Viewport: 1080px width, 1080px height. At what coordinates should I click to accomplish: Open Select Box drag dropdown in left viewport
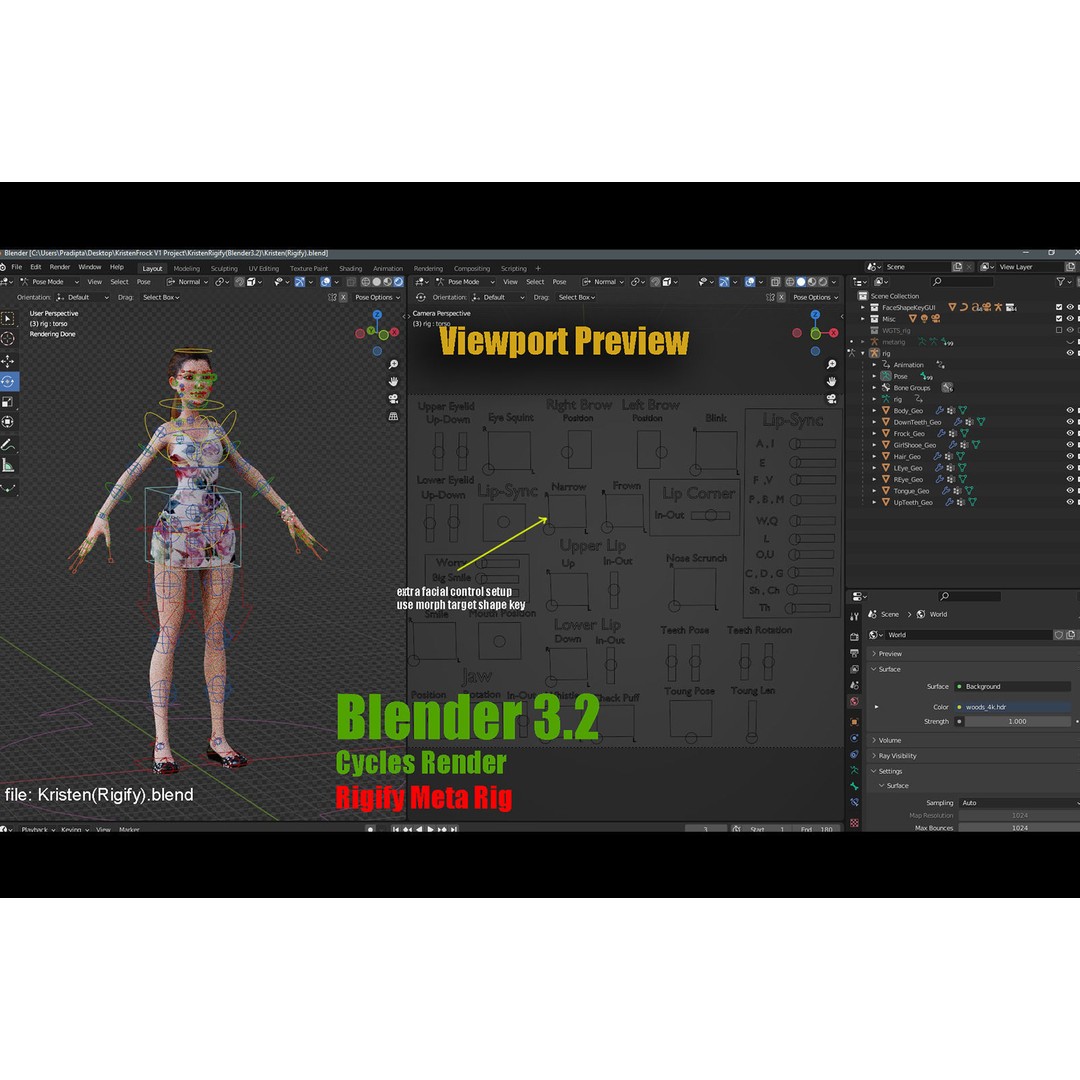(x=160, y=298)
